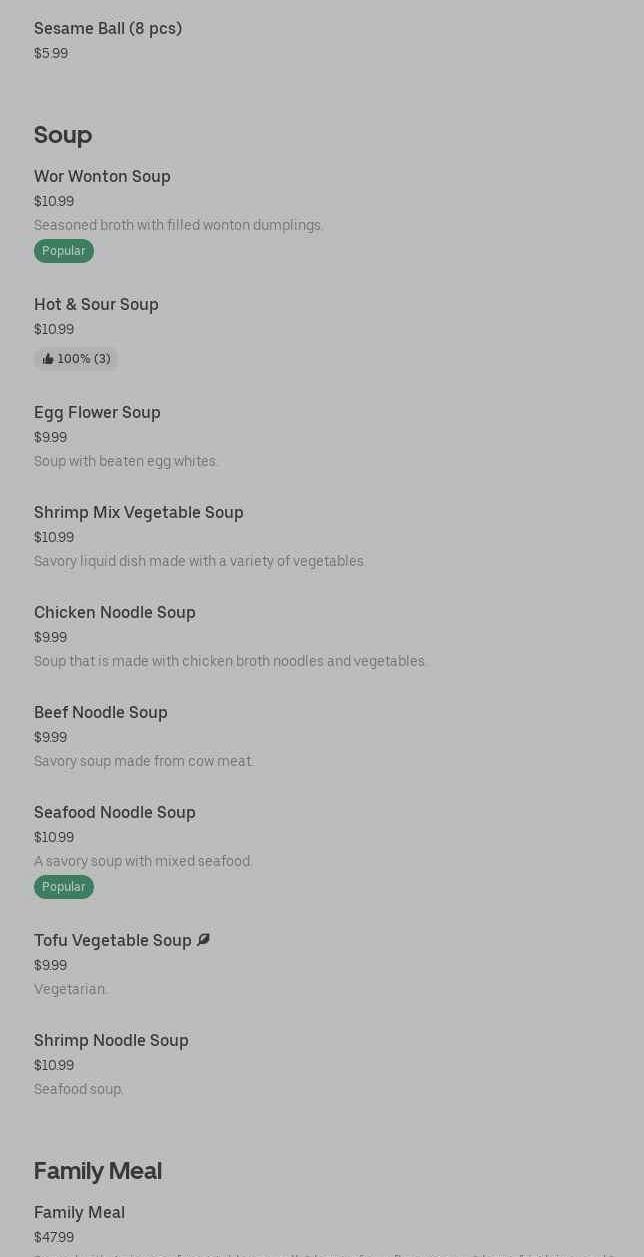Click the Family Meal section heading
The width and height of the screenshot is (644, 1257).
coord(98,1171)
